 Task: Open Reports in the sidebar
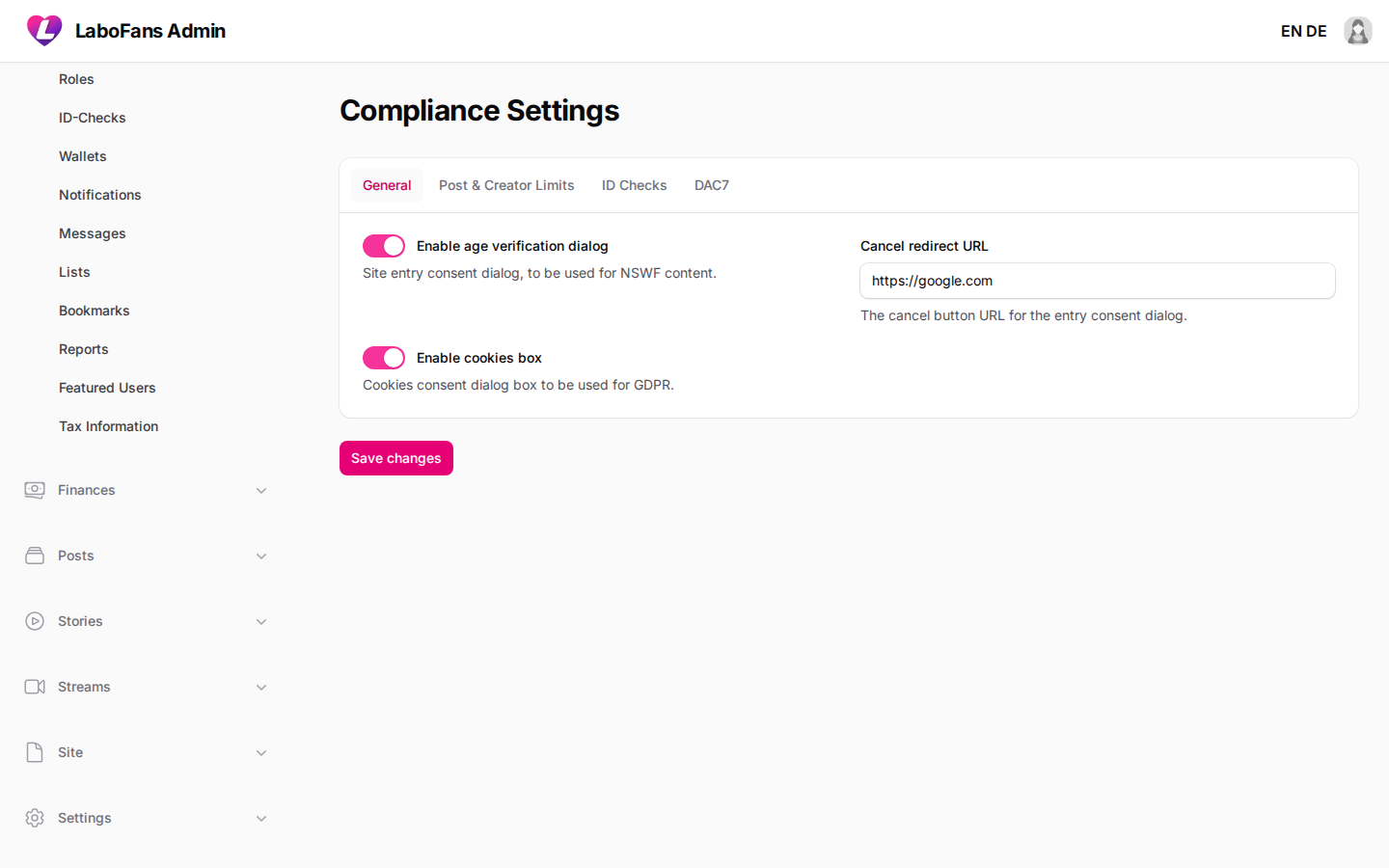click(84, 349)
